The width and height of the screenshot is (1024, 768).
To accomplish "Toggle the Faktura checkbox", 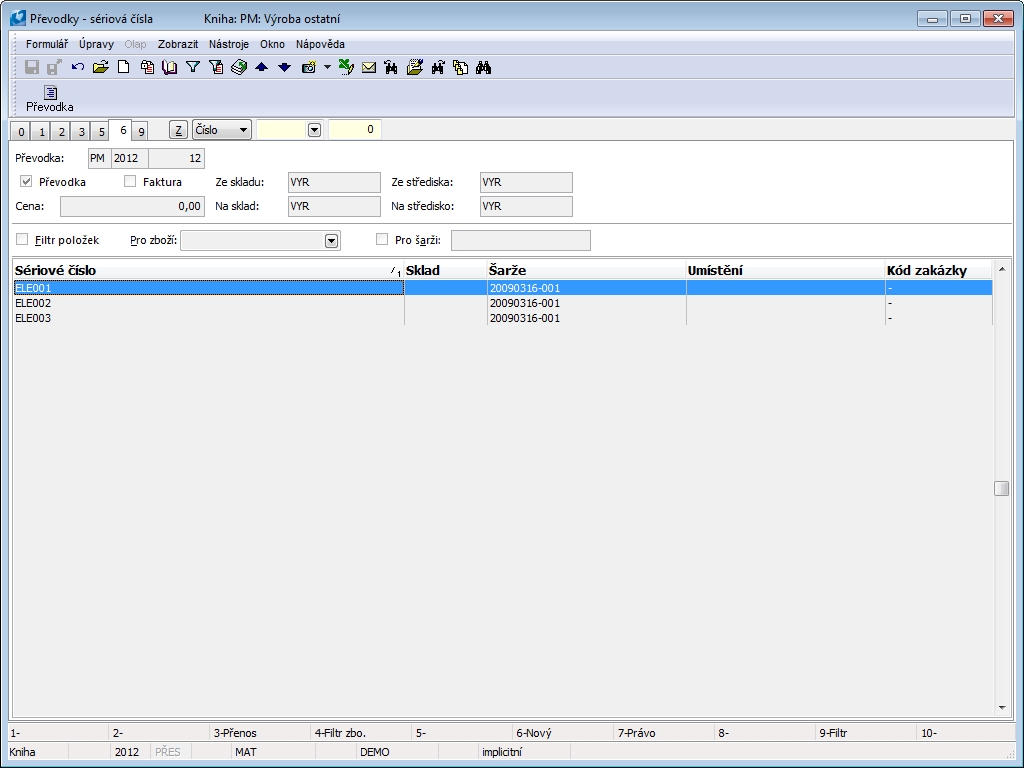I will click(x=130, y=182).
